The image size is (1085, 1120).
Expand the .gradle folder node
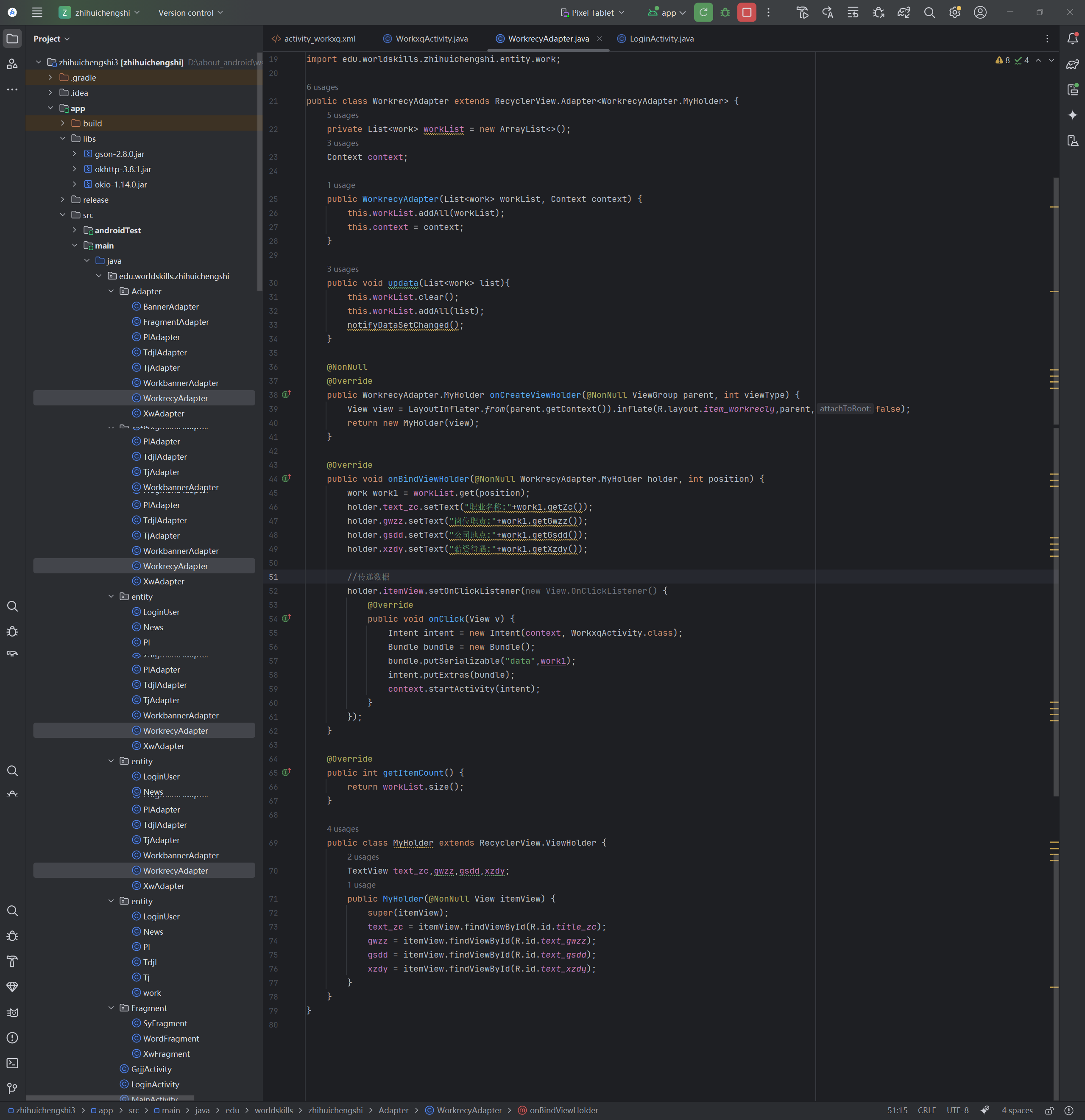(50, 77)
